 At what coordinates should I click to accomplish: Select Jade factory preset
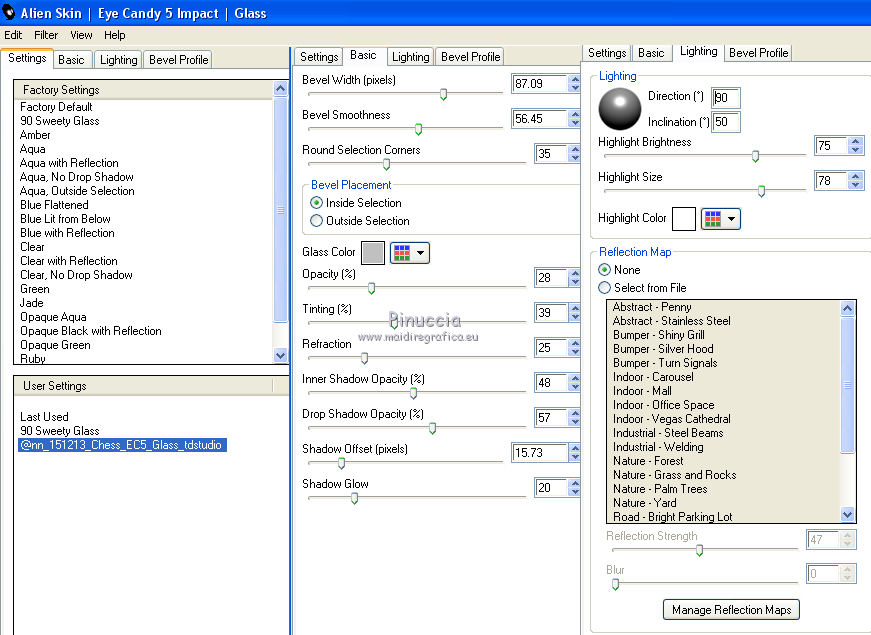[32, 303]
